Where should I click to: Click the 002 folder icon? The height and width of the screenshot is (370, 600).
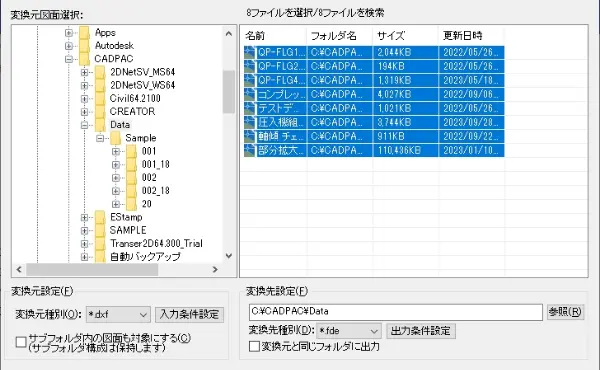click(131, 178)
